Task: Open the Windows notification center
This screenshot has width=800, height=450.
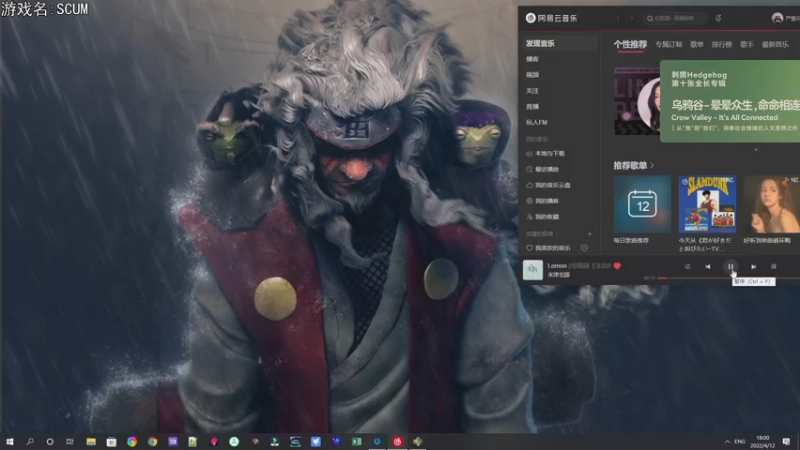Action: pos(786,441)
